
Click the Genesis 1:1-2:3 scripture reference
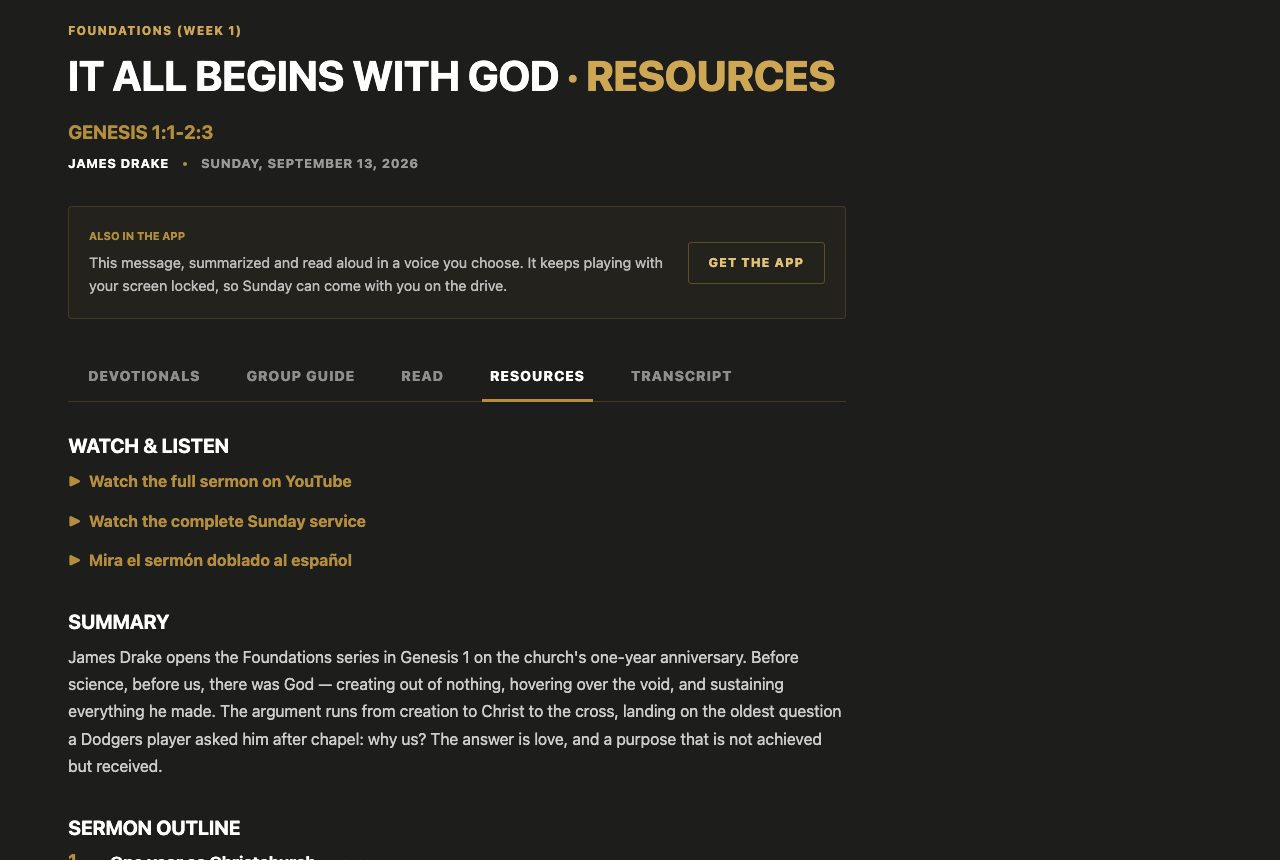tap(140, 132)
